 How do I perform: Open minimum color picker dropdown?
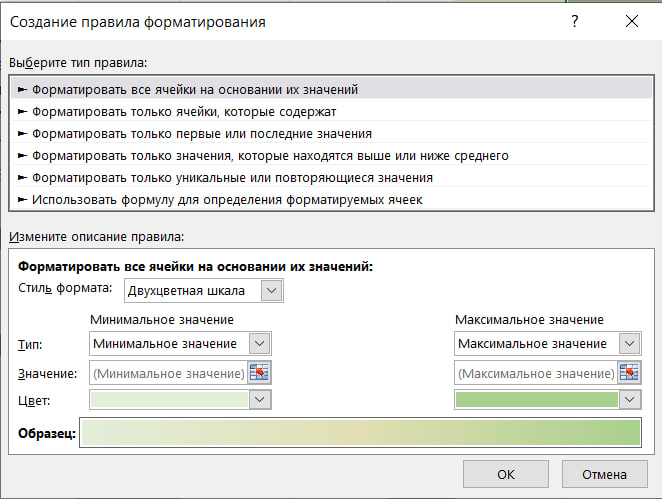tap(260, 399)
